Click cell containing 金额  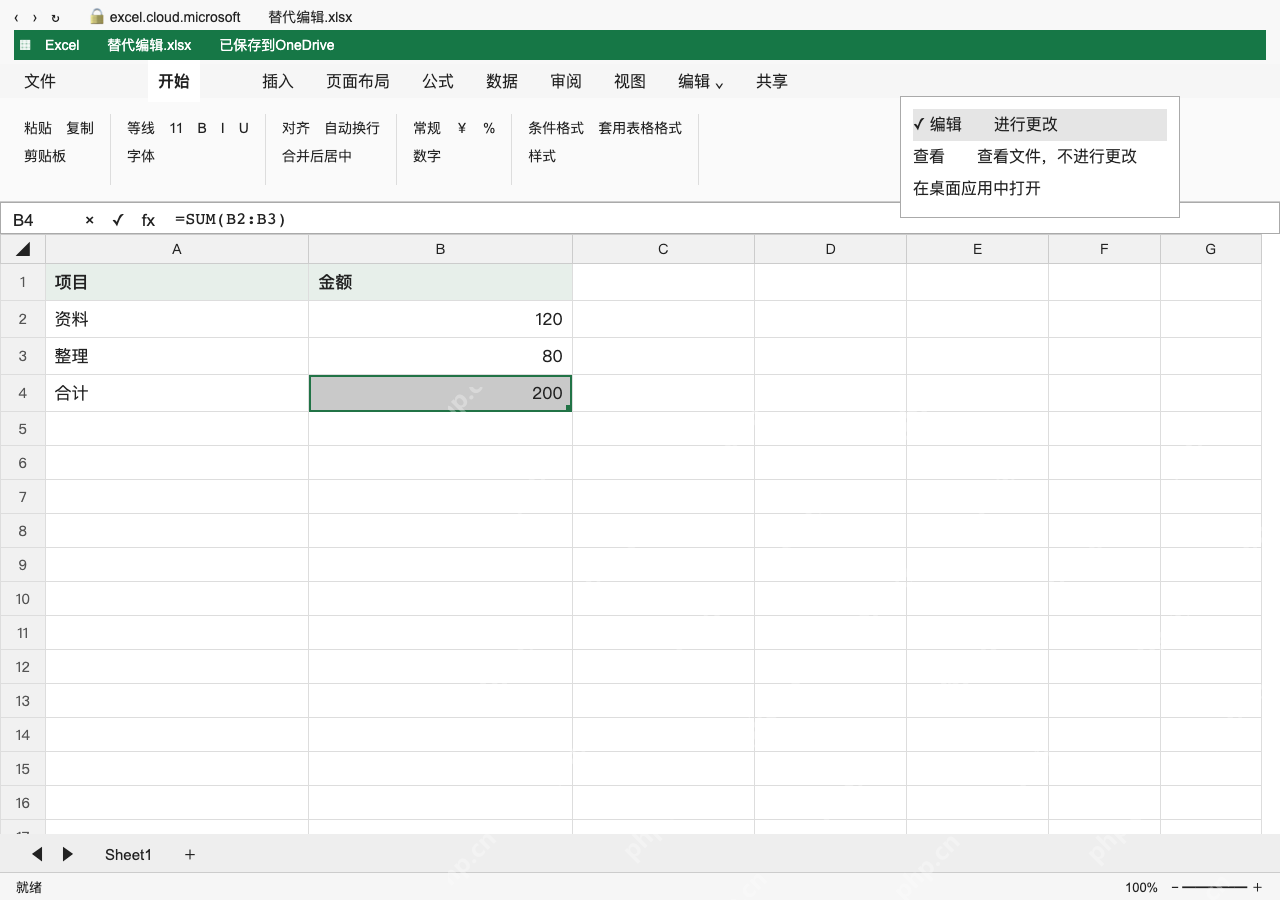440,282
